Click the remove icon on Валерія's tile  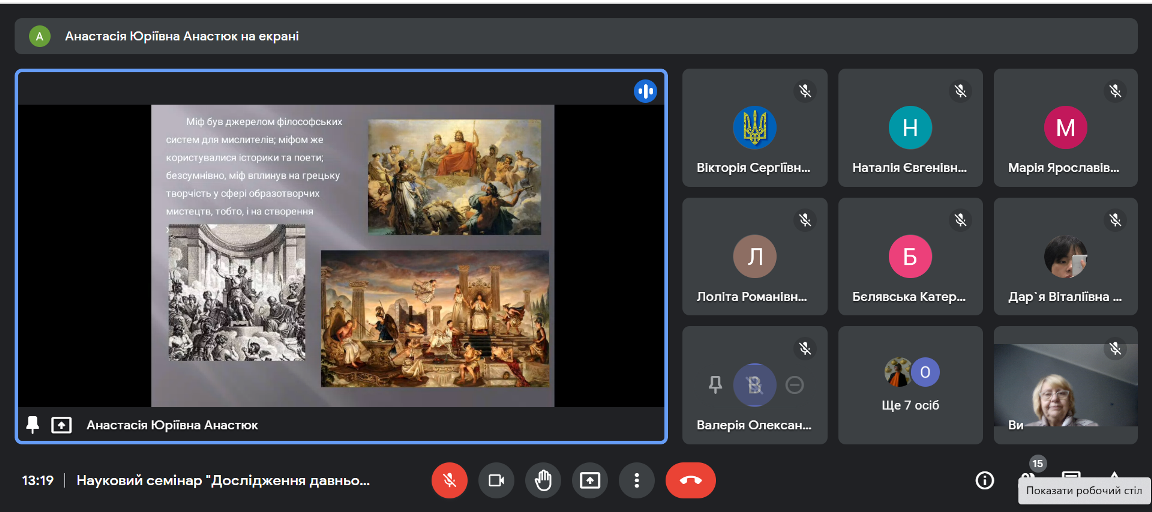coord(795,385)
